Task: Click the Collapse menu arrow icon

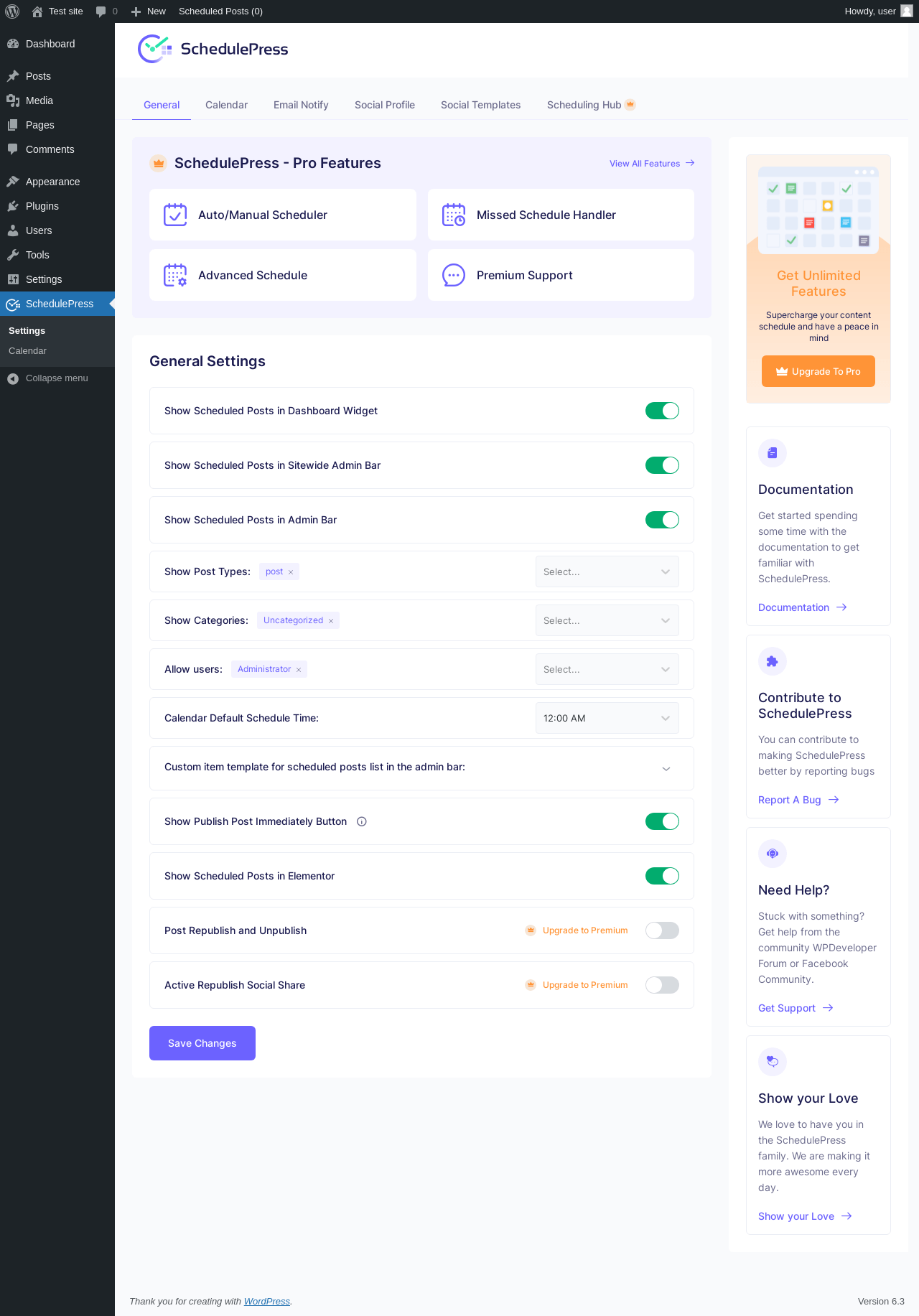Action: pyautogui.click(x=13, y=378)
